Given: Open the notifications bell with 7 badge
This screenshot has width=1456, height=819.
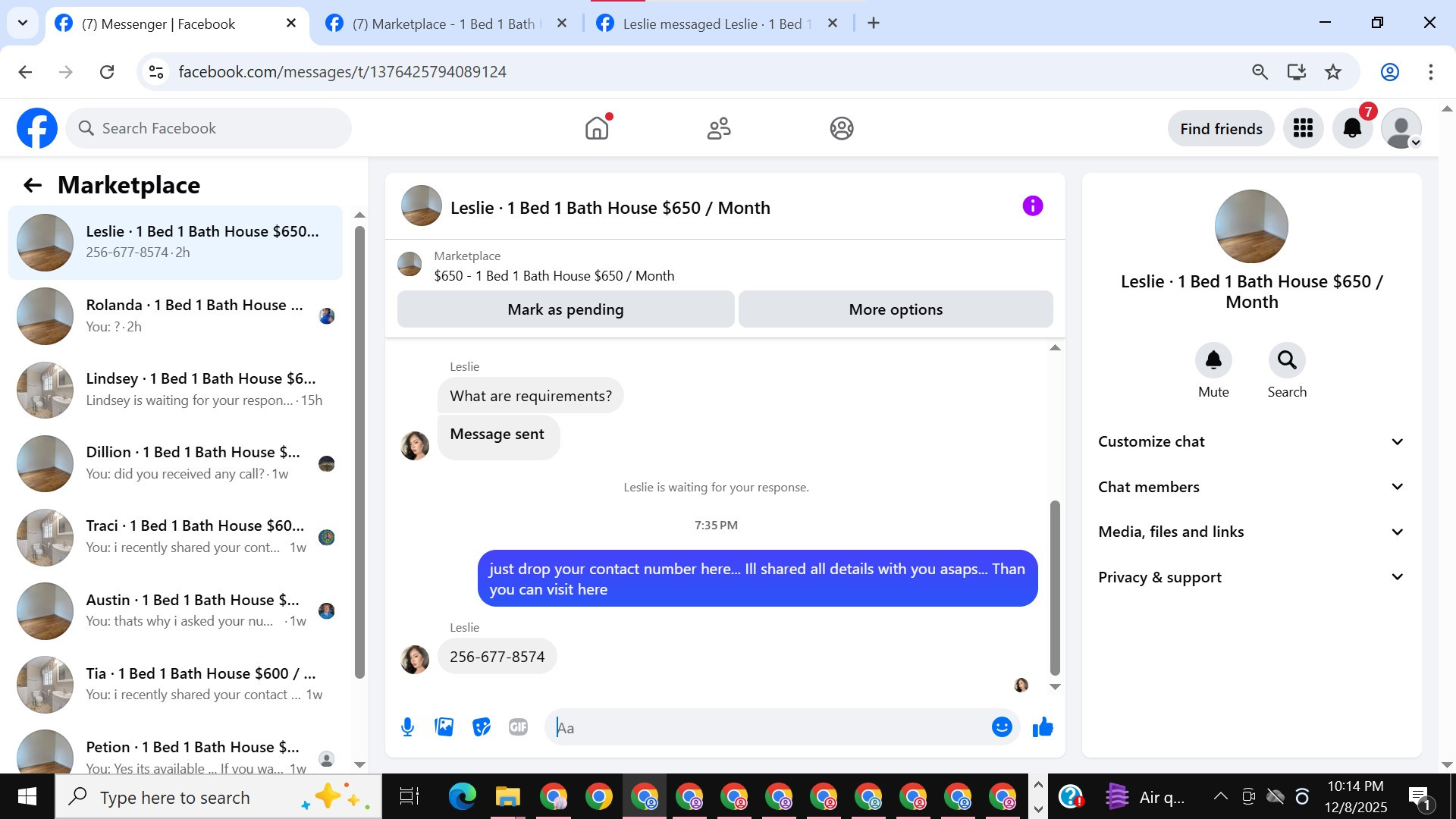Looking at the screenshot, I should 1352,128.
